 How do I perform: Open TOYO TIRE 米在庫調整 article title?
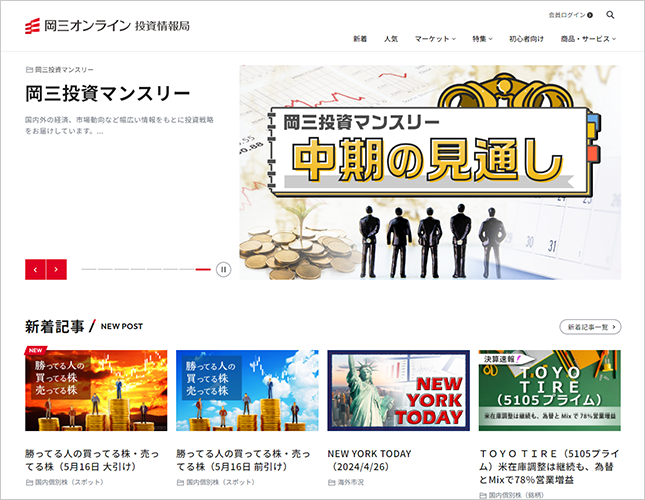coord(549,467)
